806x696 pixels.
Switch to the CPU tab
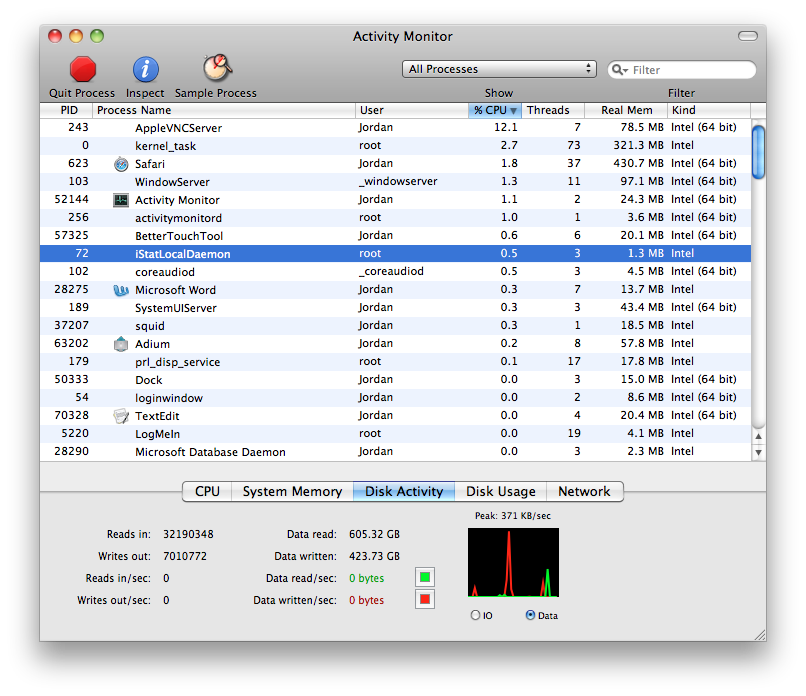(207, 491)
